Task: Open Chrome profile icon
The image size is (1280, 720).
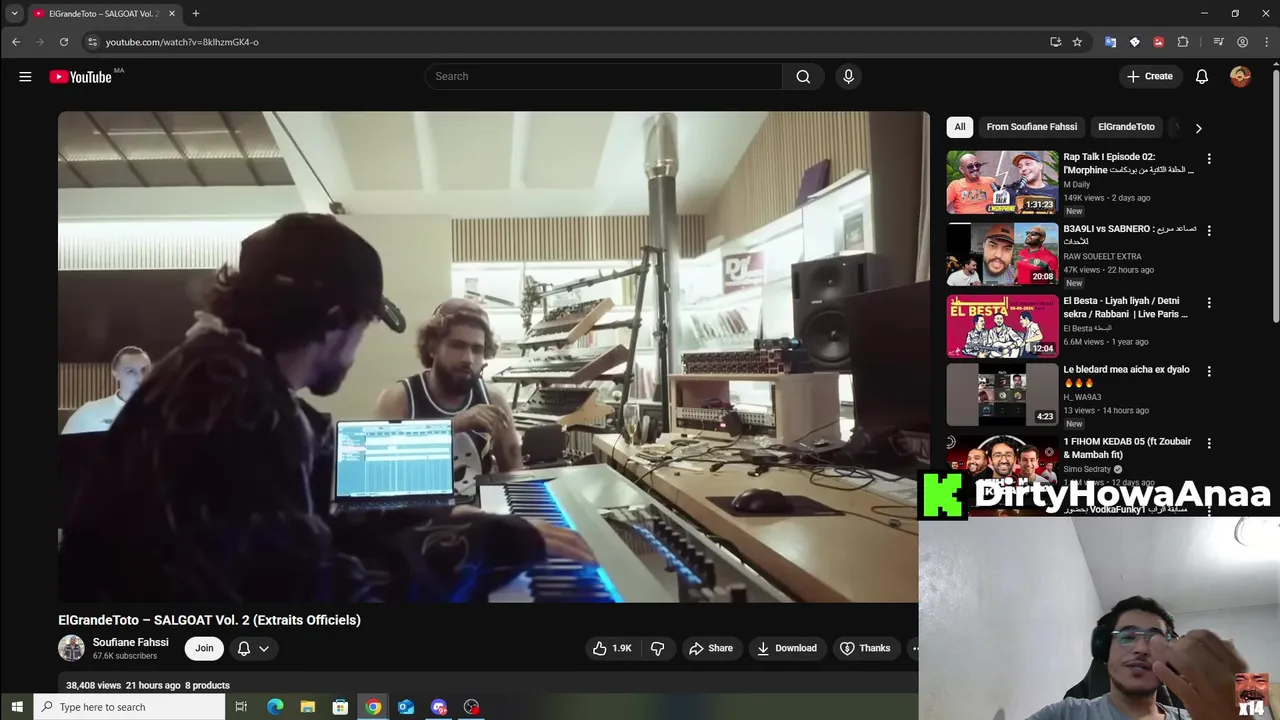Action: (1242, 42)
